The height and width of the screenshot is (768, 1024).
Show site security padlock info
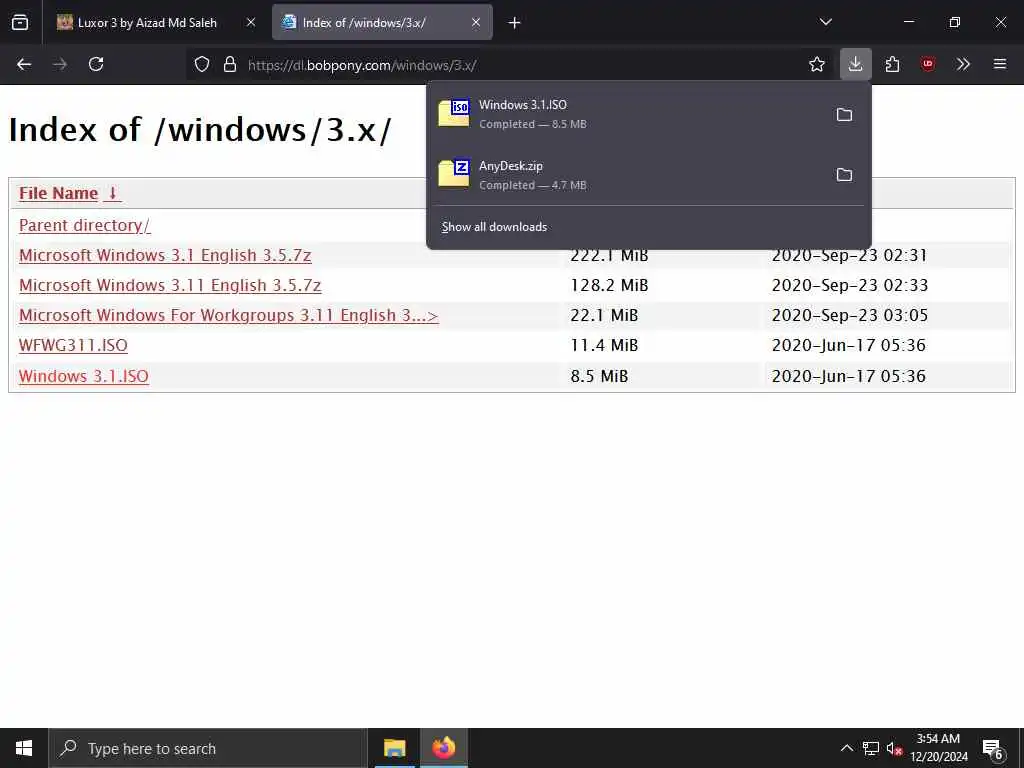(x=230, y=64)
